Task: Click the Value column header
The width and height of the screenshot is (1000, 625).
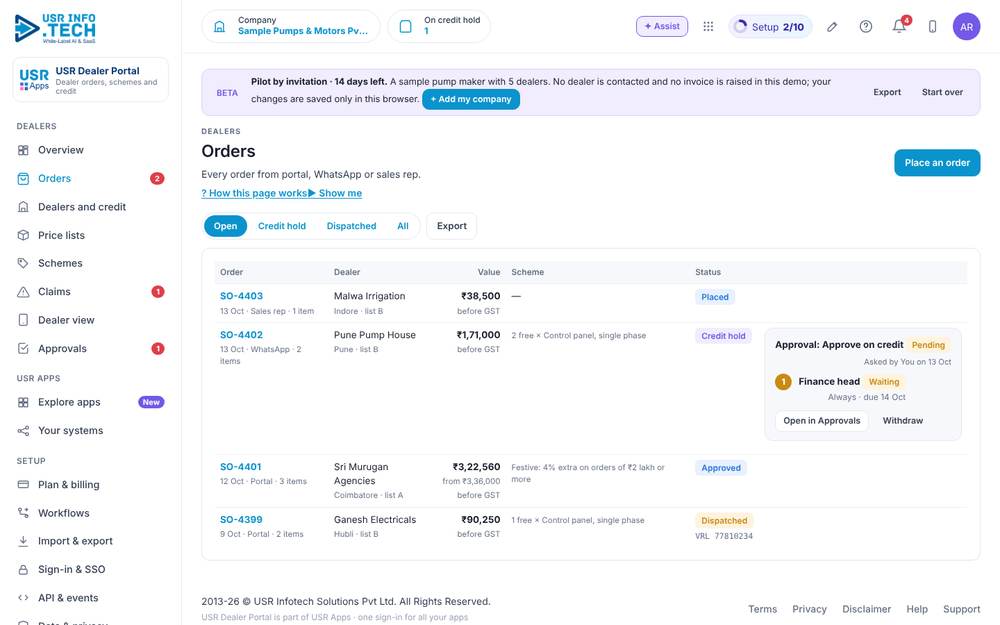Action: point(489,272)
